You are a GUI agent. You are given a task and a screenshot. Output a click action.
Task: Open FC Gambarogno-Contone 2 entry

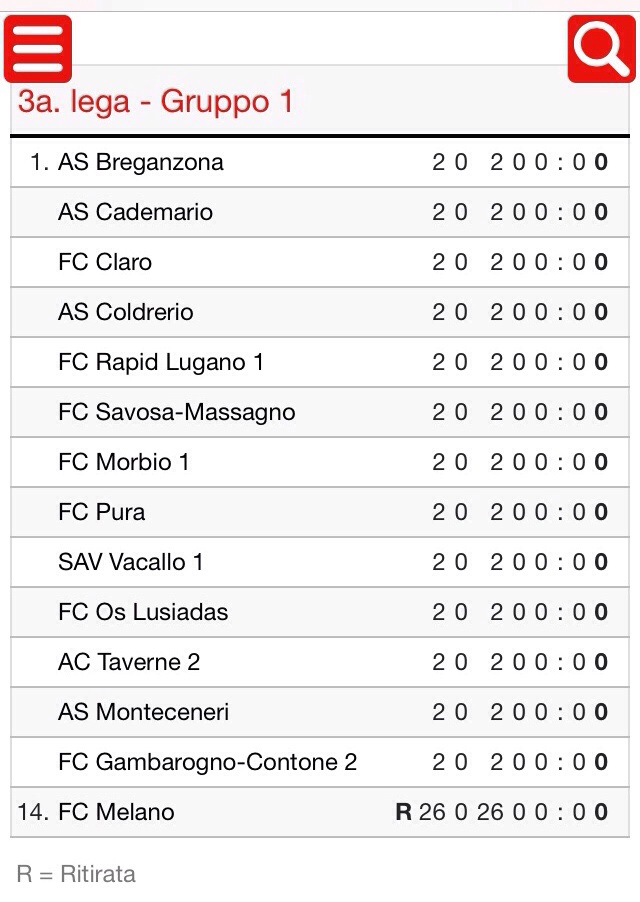[320, 763]
